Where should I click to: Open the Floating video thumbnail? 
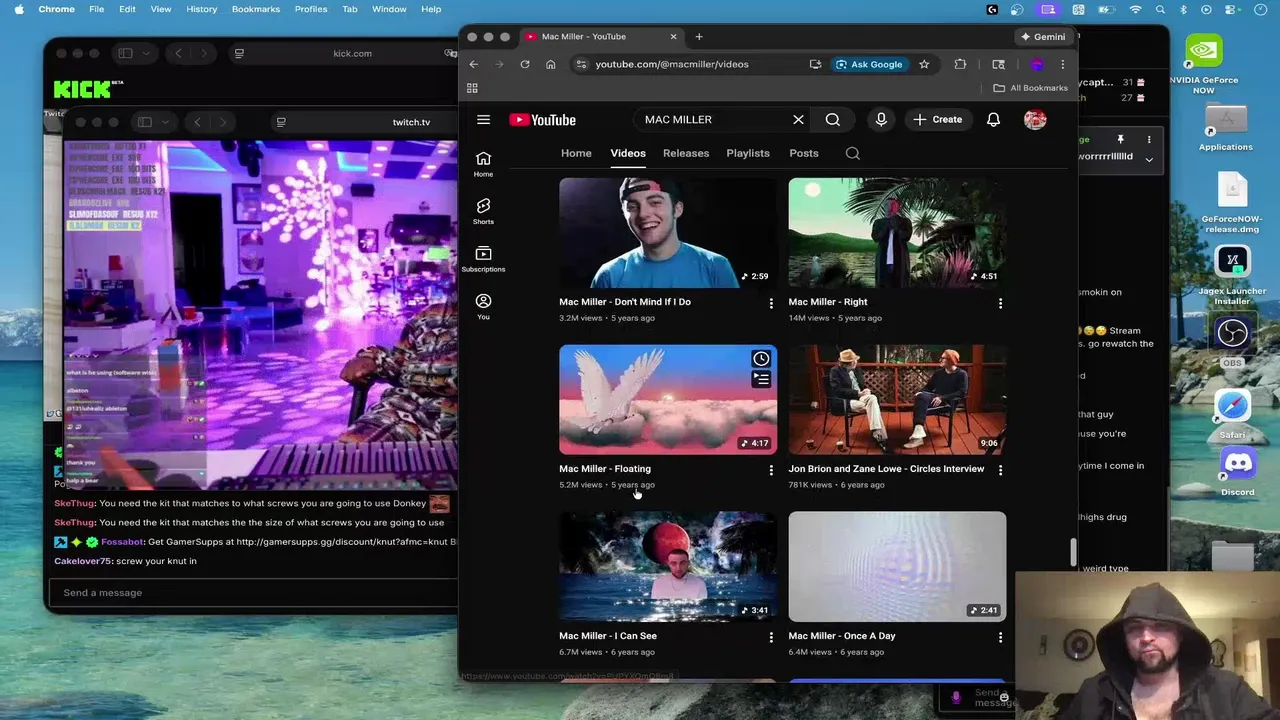(x=668, y=400)
